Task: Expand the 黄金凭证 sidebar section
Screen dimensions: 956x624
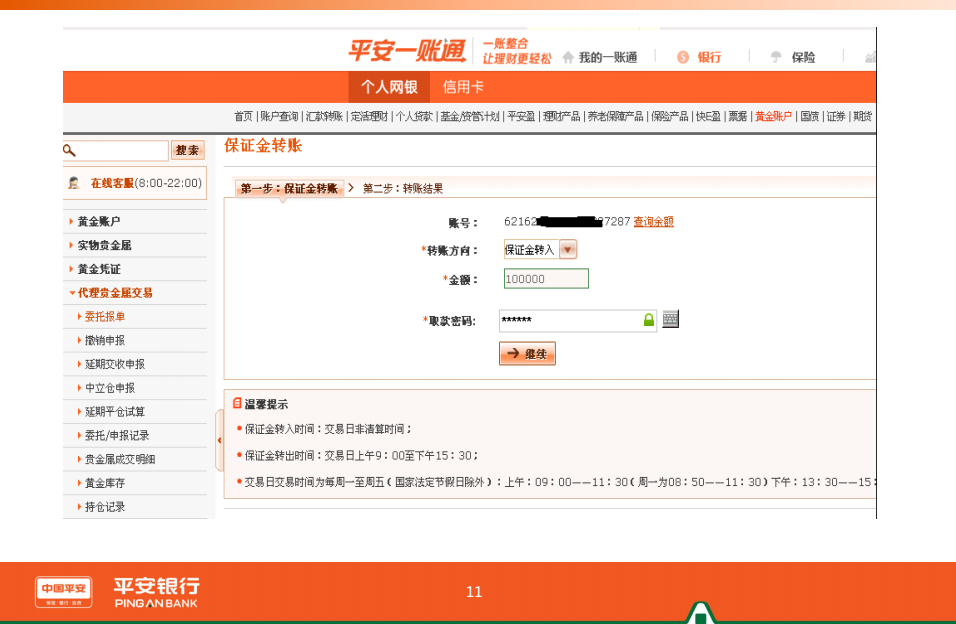Action: pos(99,269)
